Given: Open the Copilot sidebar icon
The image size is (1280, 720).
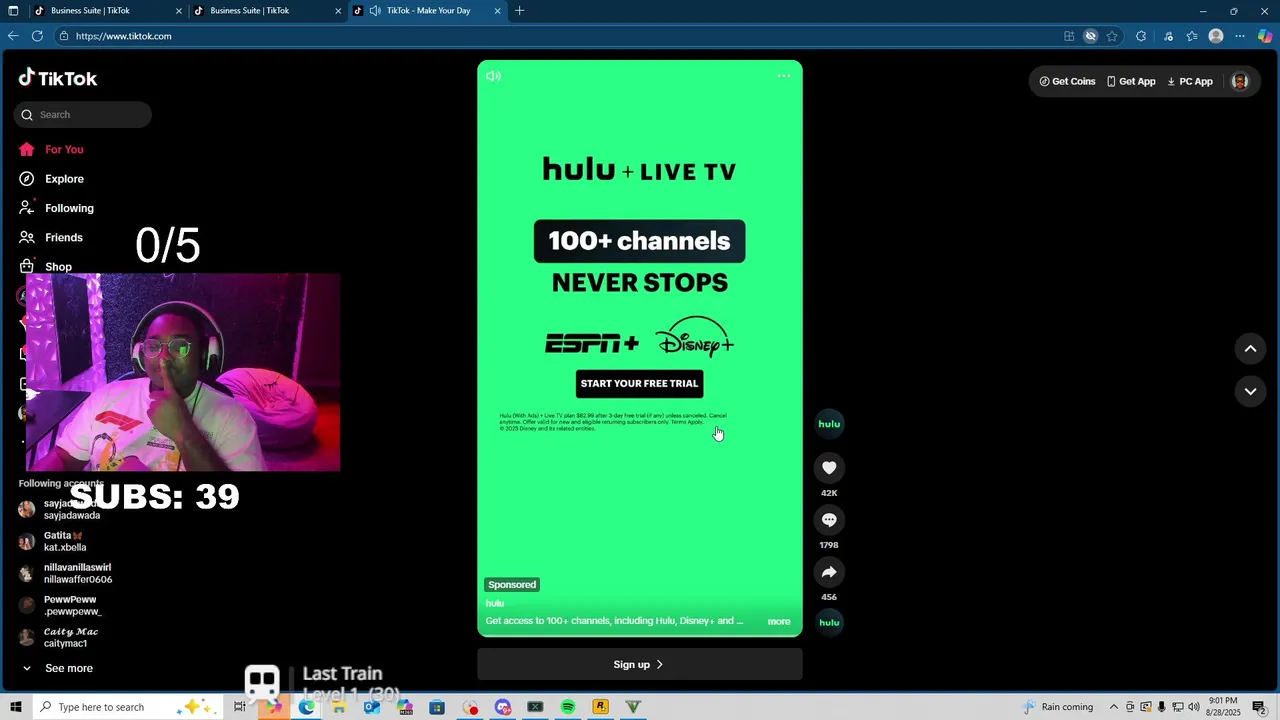Looking at the screenshot, I should (x=1265, y=36).
